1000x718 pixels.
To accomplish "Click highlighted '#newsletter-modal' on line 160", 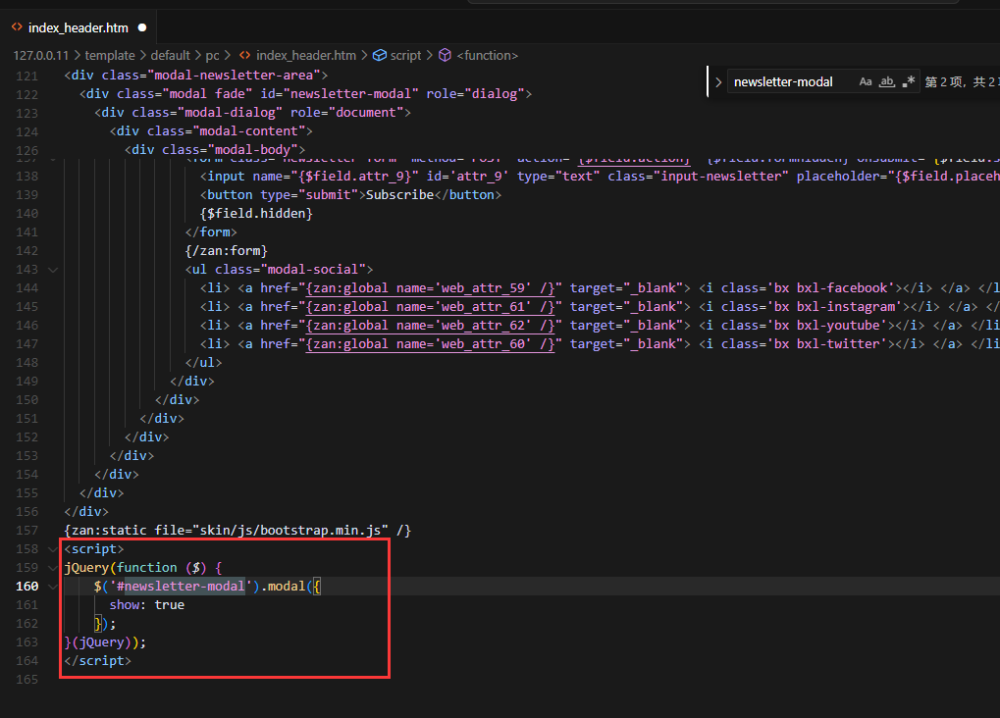I will [181, 586].
